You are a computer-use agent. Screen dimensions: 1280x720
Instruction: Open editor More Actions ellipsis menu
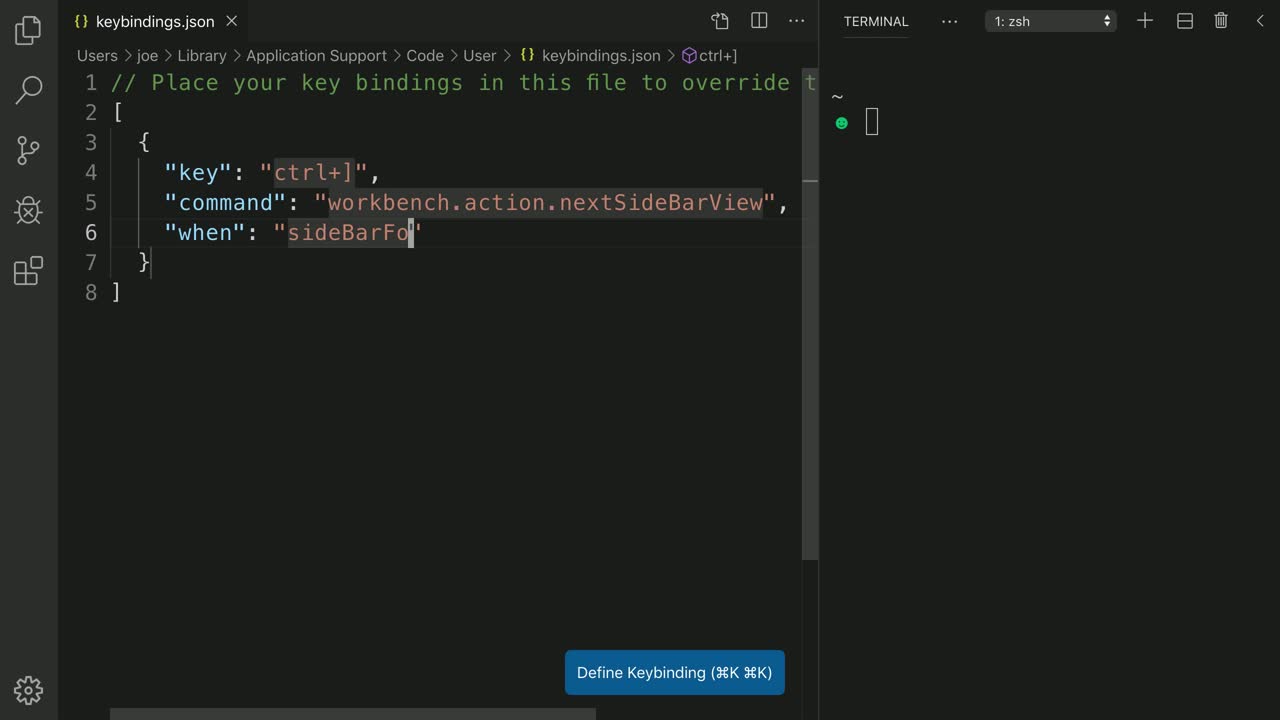click(797, 21)
